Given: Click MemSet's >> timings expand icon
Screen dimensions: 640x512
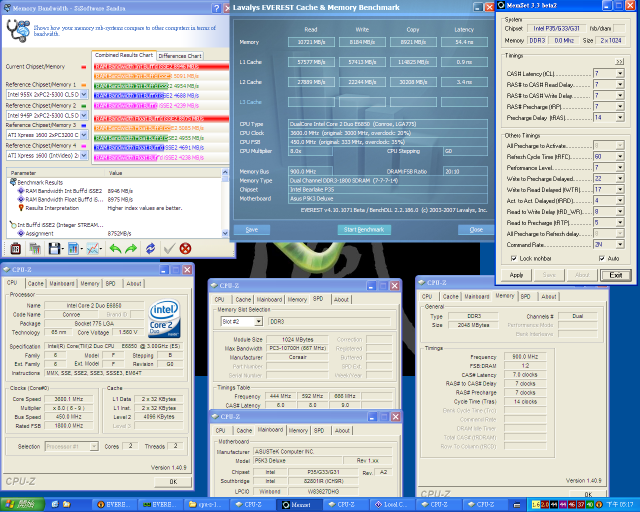Looking at the screenshot, I should pyautogui.click(x=620, y=62).
